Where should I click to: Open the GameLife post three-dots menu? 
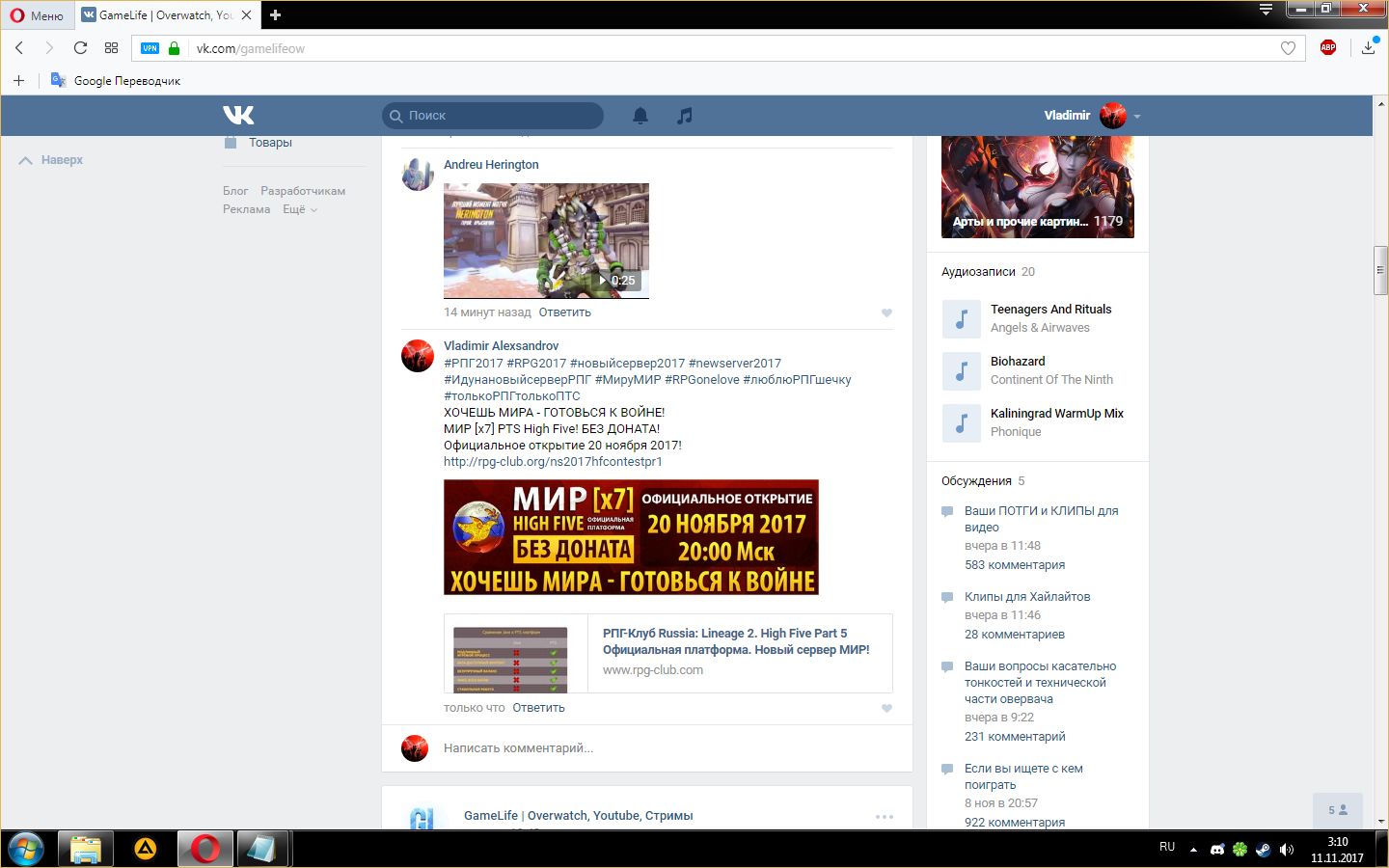885,817
